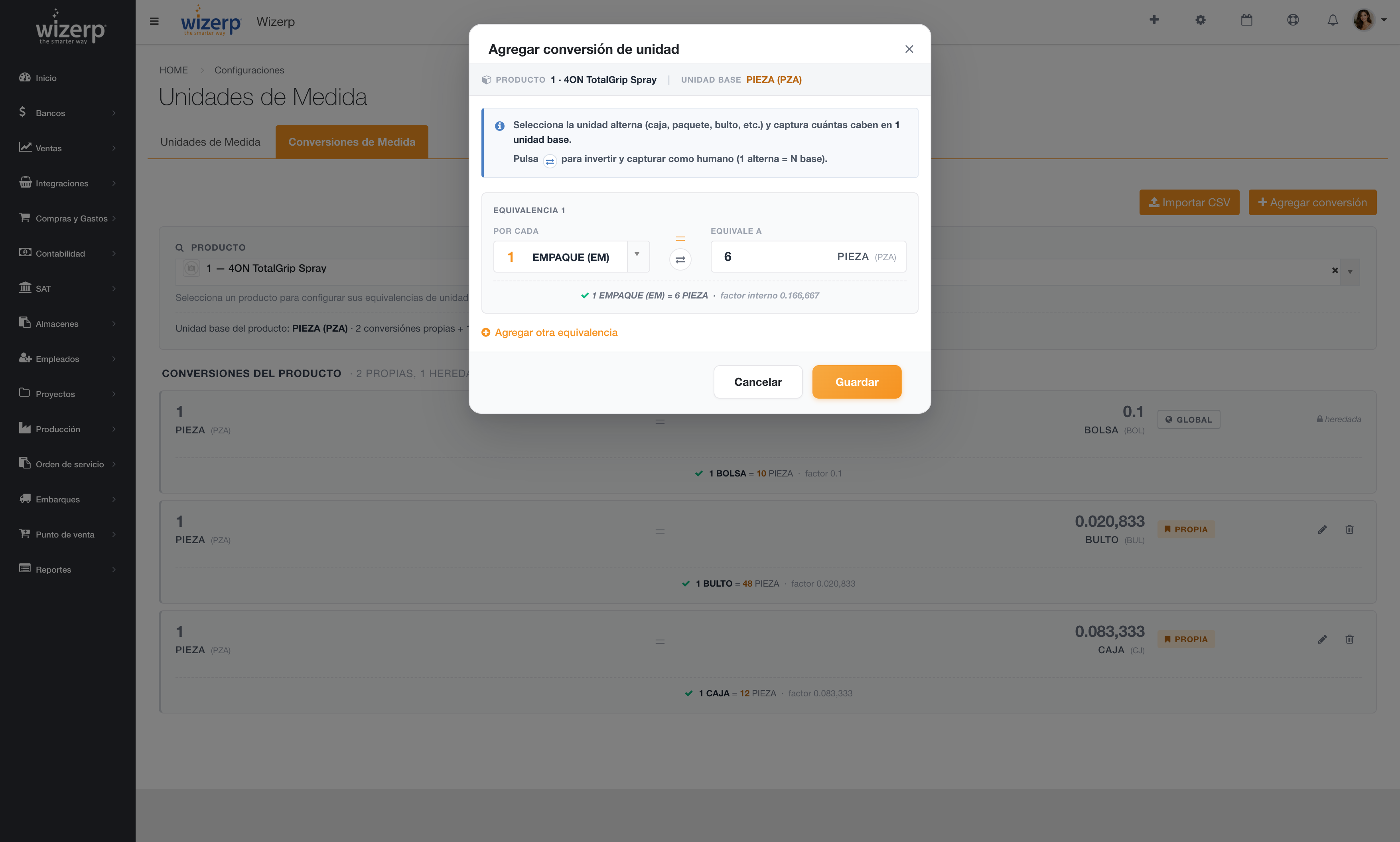The image size is (1400, 842).
Task: Open the product selector dropdown arrow
Action: coord(1350,272)
